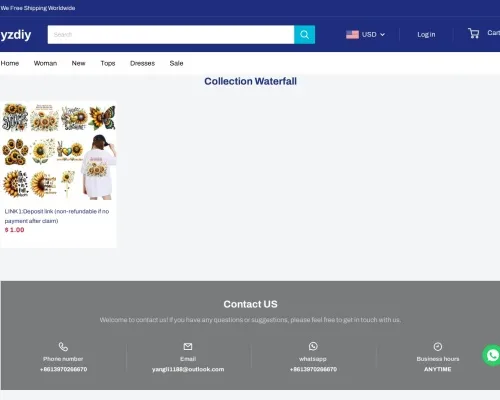Open the Home menu item

coord(10,63)
